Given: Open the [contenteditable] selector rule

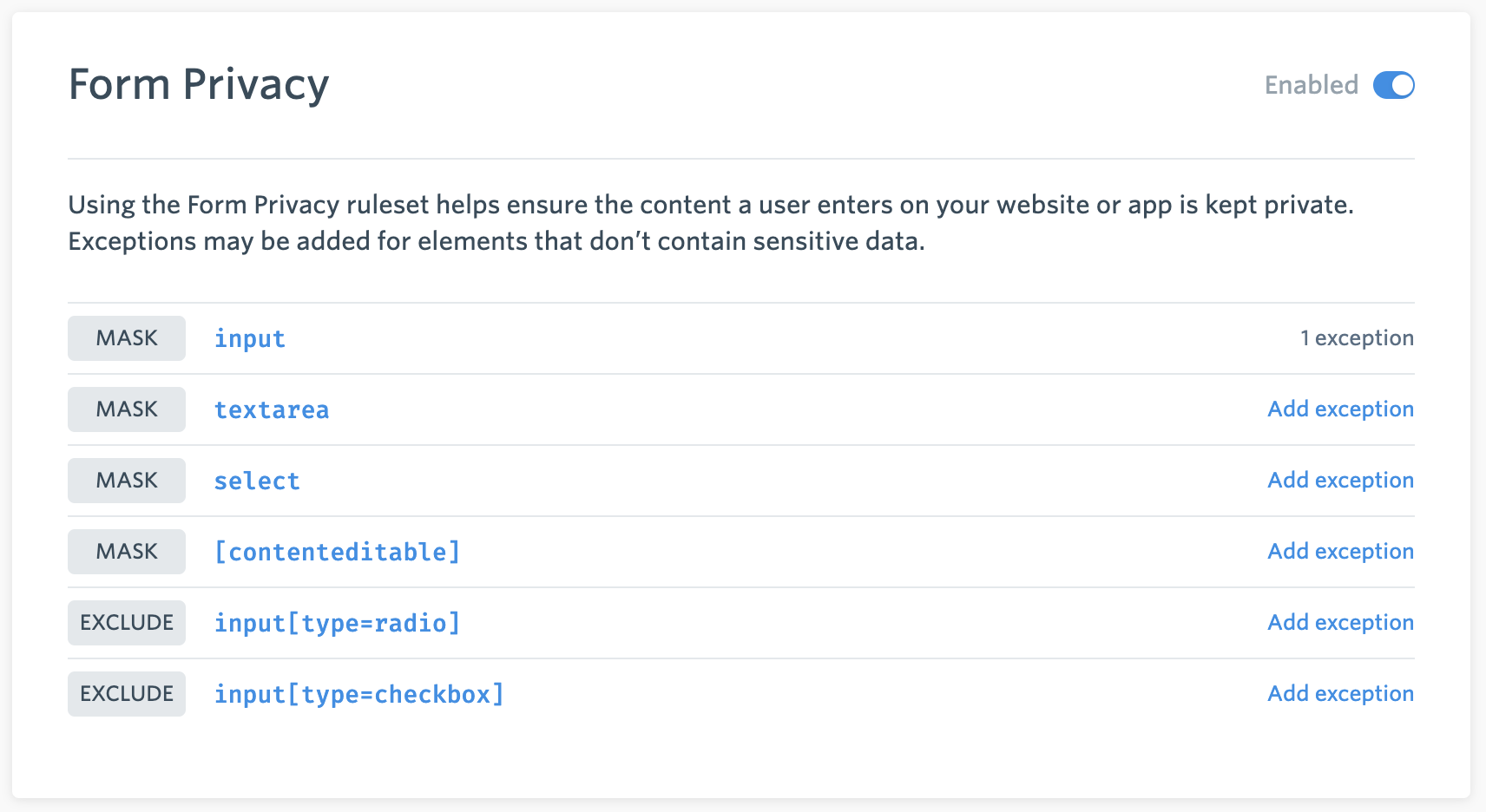Looking at the screenshot, I should [337, 552].
